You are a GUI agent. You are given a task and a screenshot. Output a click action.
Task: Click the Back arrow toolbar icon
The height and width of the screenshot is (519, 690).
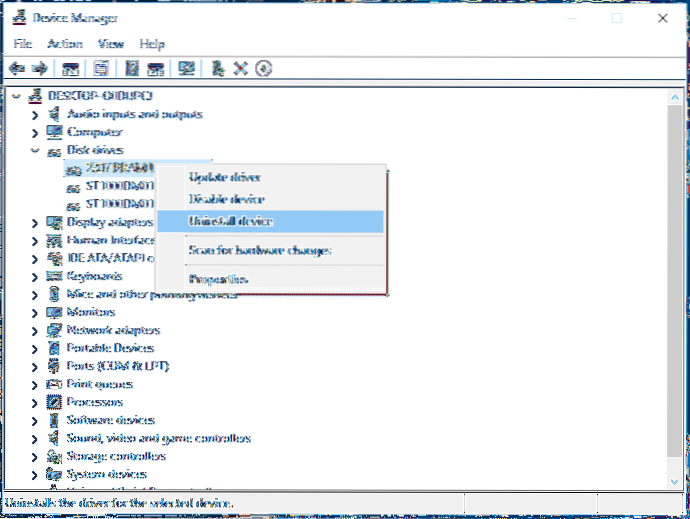coord(17,68)
